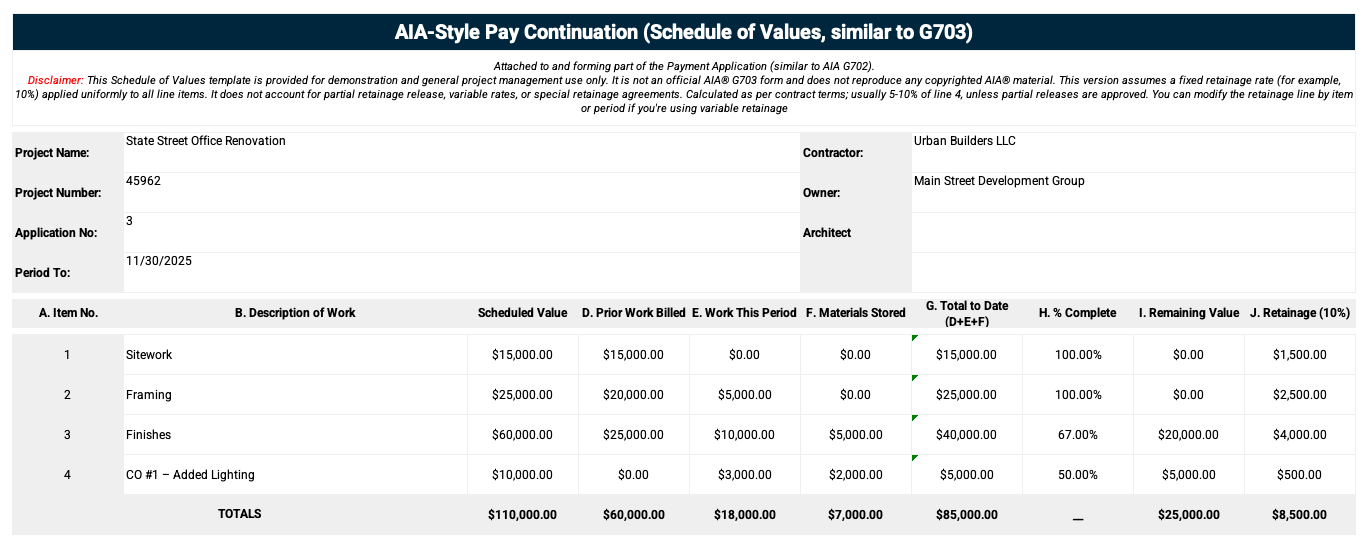Click the $110,000.00 Scheduled Value total
The width and height of the screenshot is (1366, 548).
pos(522,515)
